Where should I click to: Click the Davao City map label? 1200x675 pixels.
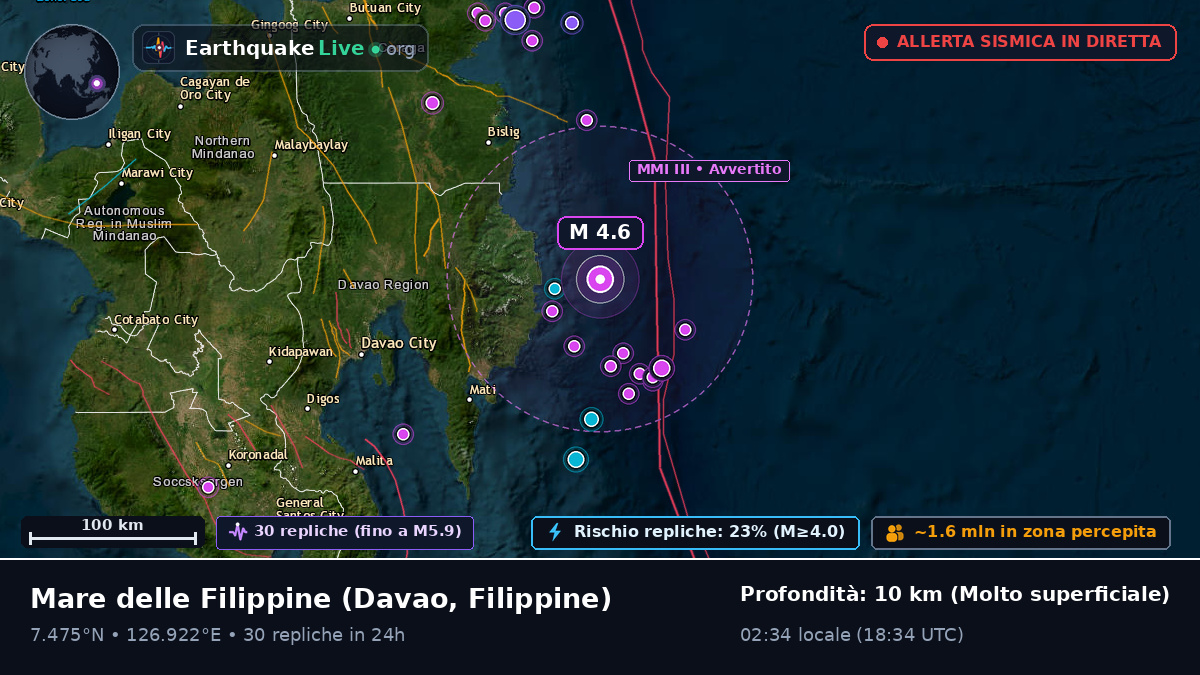pos(399,343)
